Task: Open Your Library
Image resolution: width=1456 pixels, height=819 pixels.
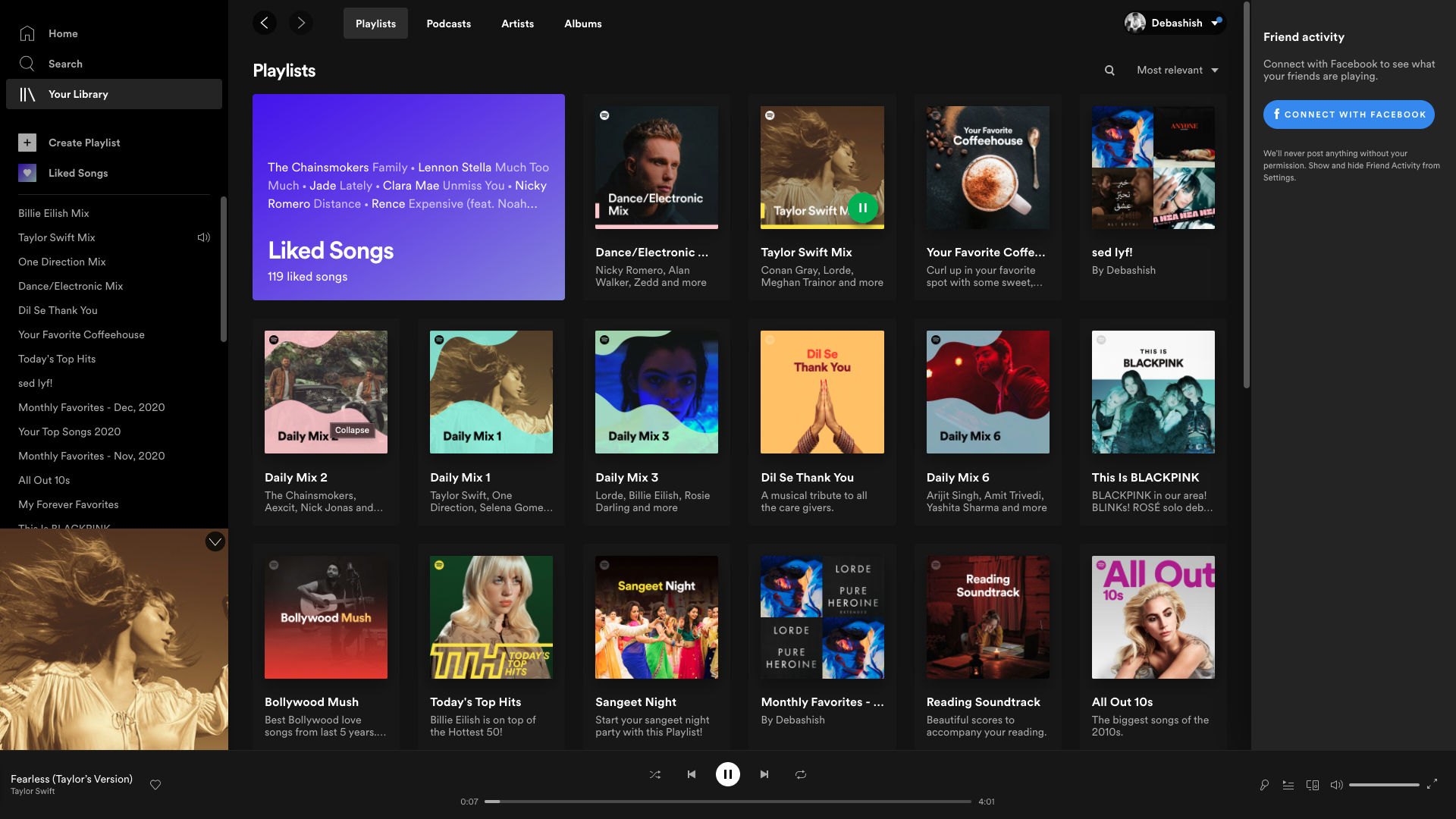Action: (x=114, y=94)
